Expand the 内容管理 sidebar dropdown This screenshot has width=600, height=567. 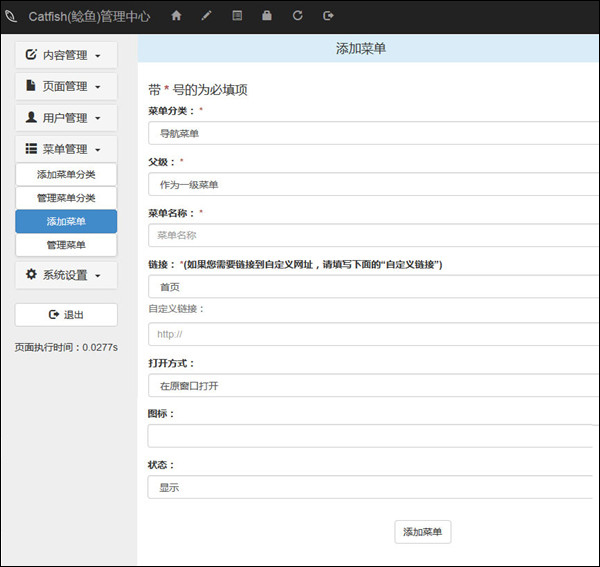click(66, 55)
